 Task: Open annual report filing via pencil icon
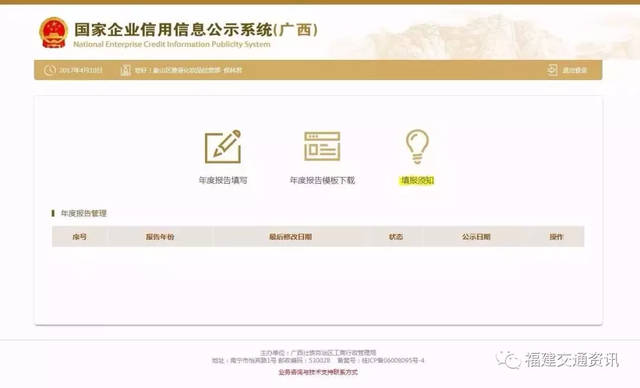pos(223,146)
